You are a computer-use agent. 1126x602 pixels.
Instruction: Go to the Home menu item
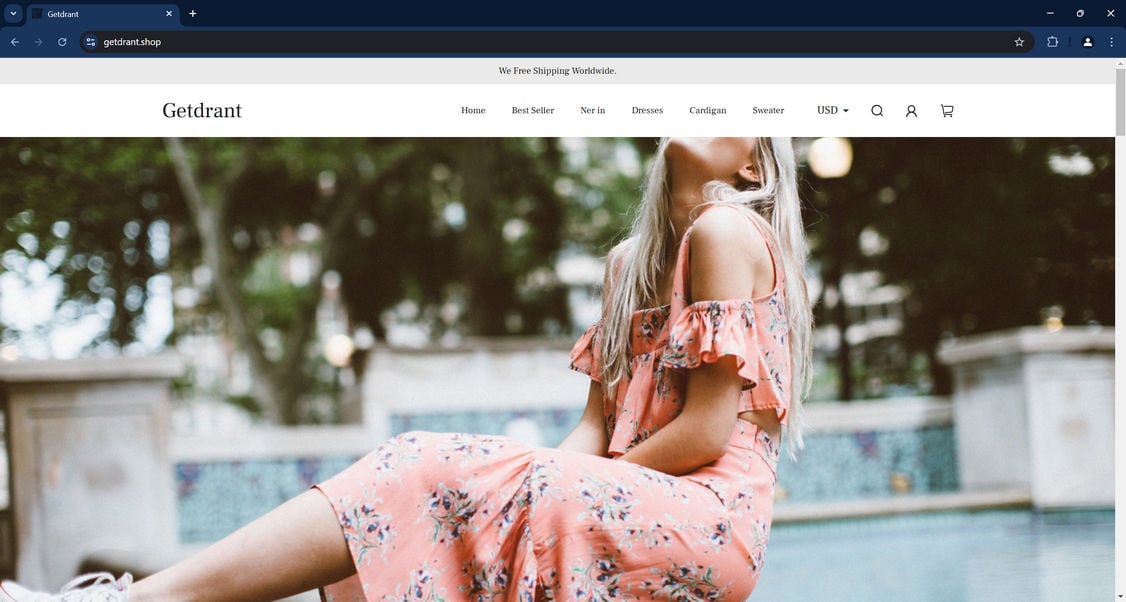(473, 111)
